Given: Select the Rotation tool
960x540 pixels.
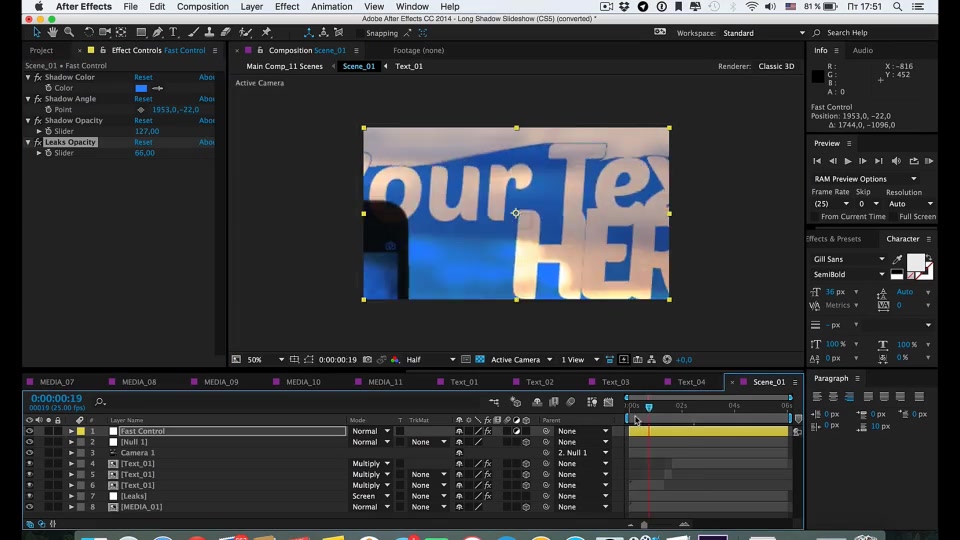Looking at the screenshot, I should pos(89,32).
